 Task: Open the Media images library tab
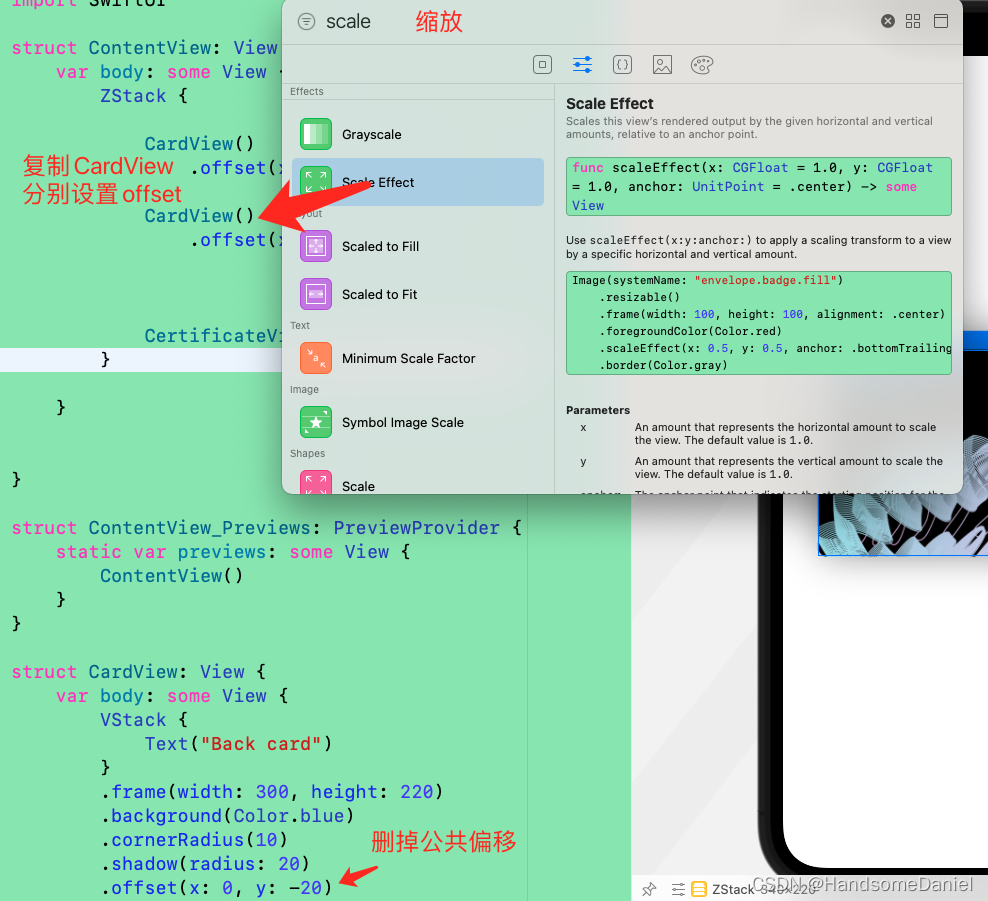[662, 64]
